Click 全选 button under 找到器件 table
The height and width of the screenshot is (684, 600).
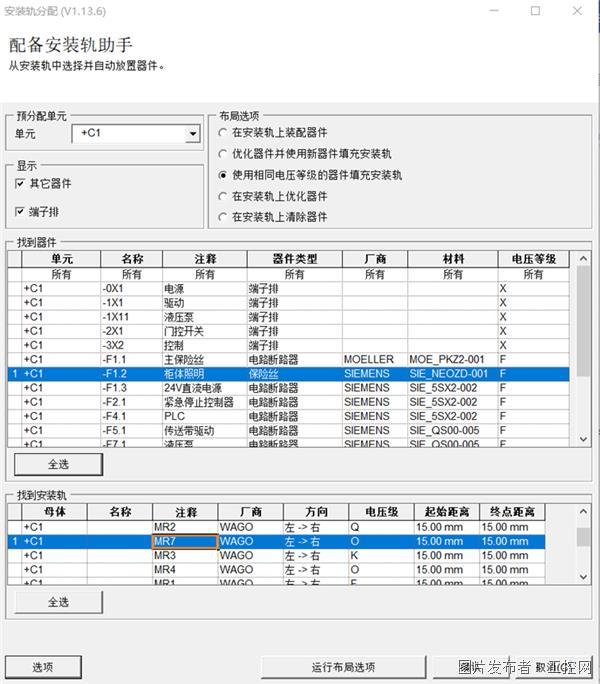pos(58,465)
